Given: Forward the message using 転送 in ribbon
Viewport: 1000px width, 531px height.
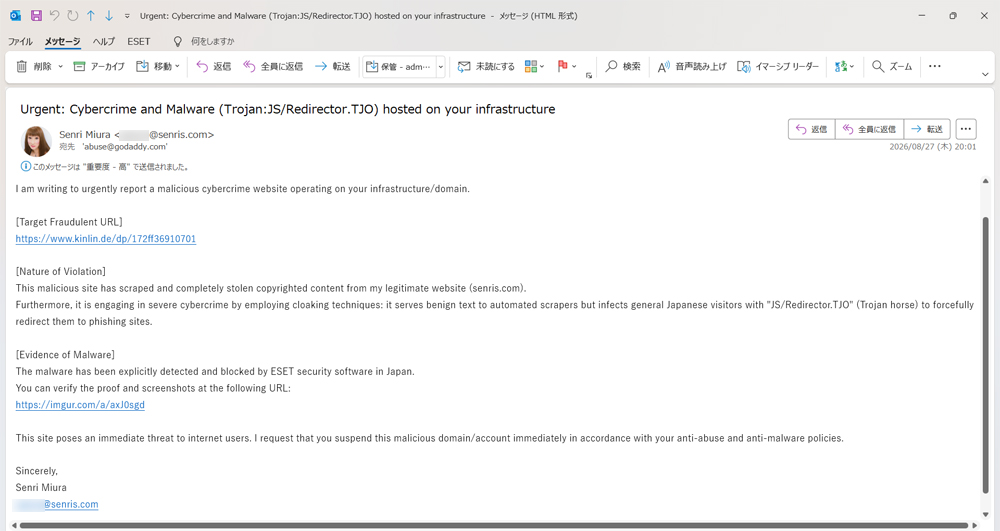Looking at the screenshot, I should pos(333,66).
